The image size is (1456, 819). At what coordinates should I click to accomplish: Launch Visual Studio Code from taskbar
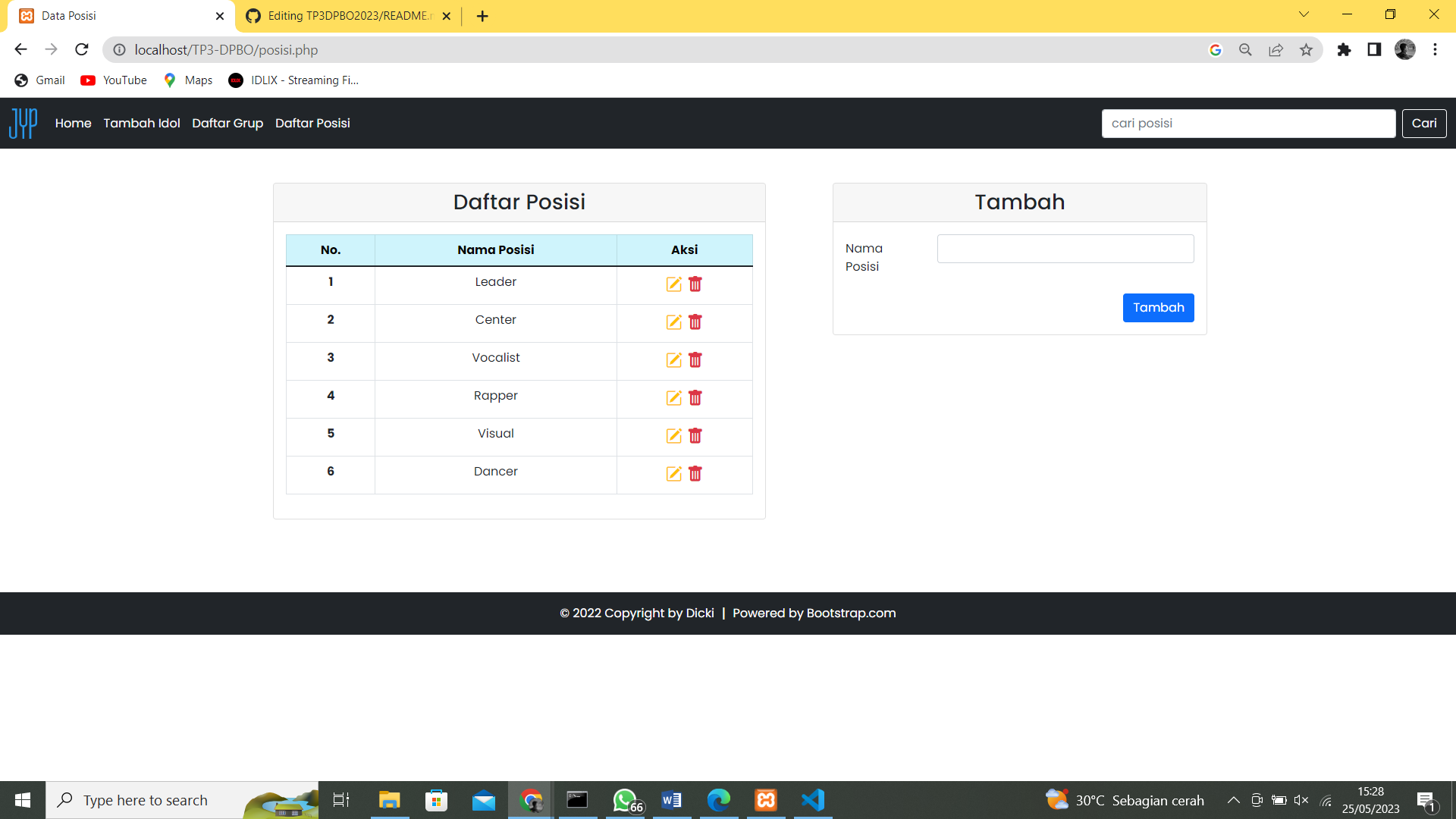[x=812, y=799]
